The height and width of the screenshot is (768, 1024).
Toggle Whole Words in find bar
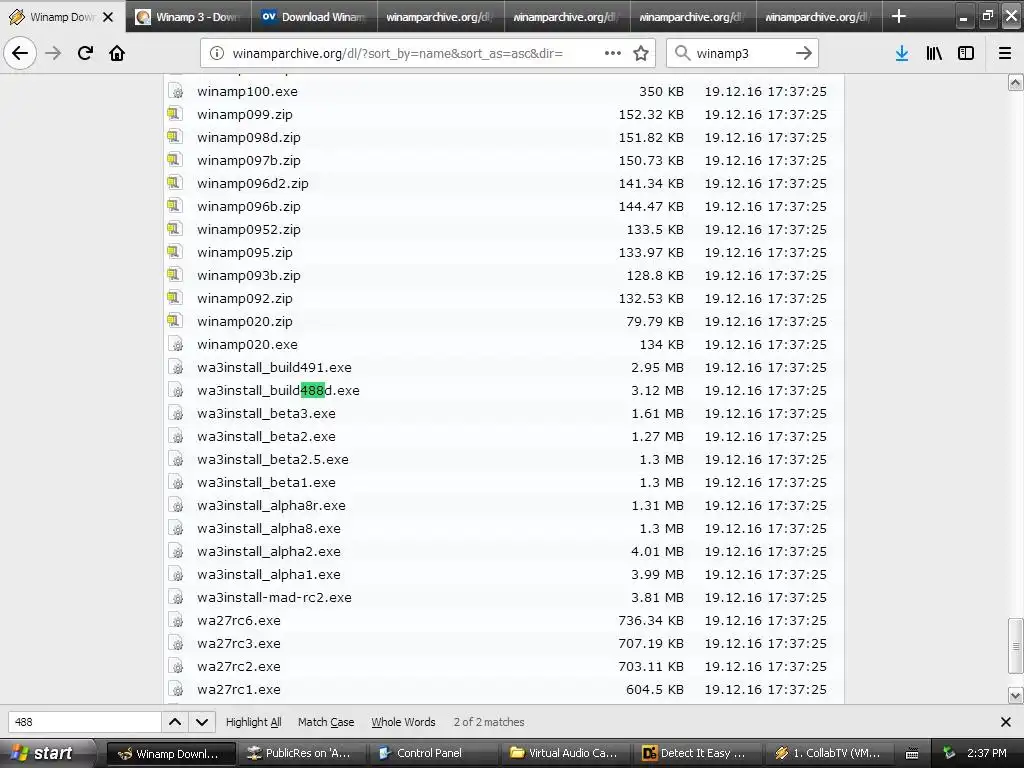(x=403, y=722)
